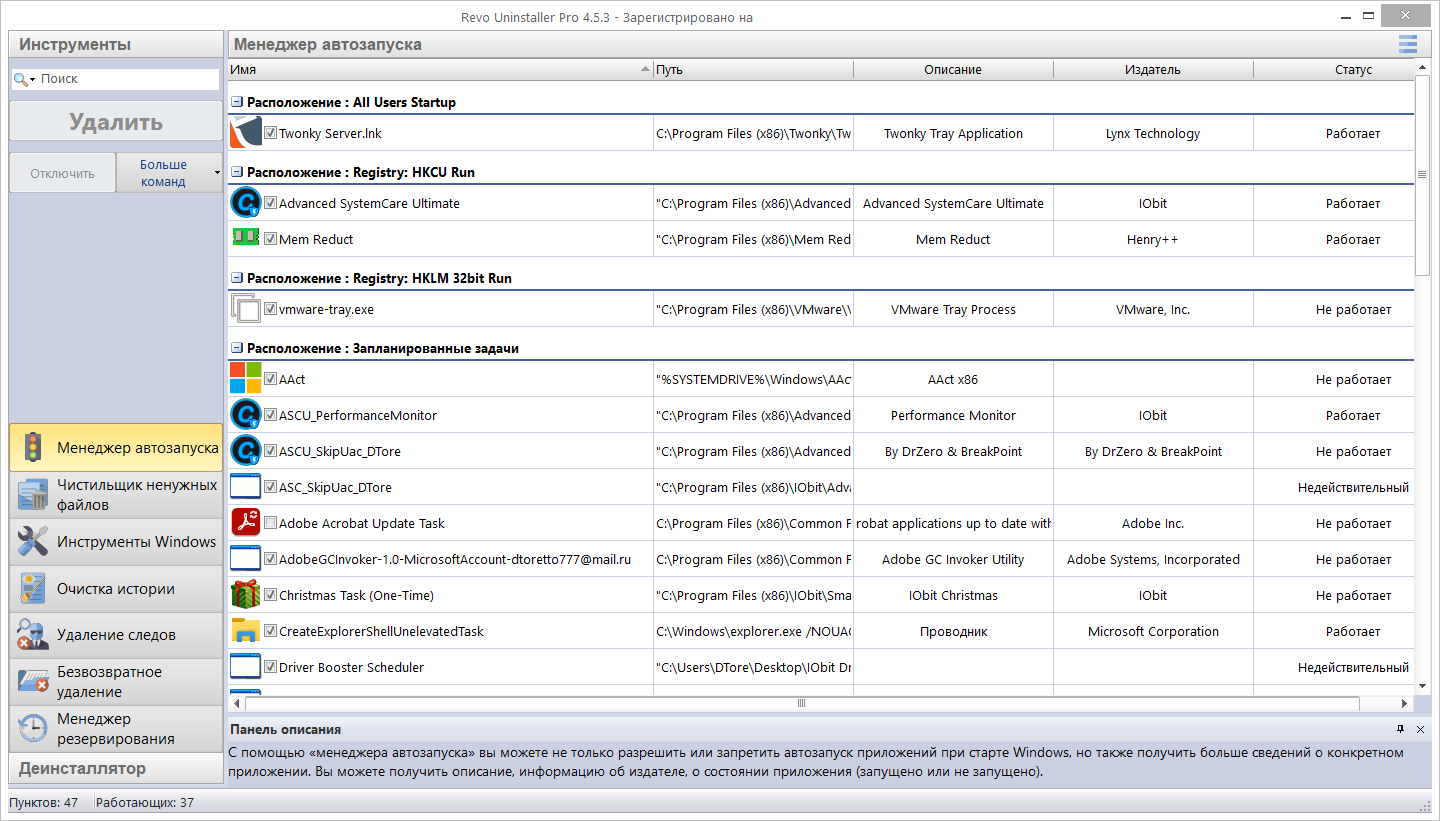The height and width of the screenshot is (821, 1440).
Task: Select Менеджер автозапуска tool
Action: [116, 448]
